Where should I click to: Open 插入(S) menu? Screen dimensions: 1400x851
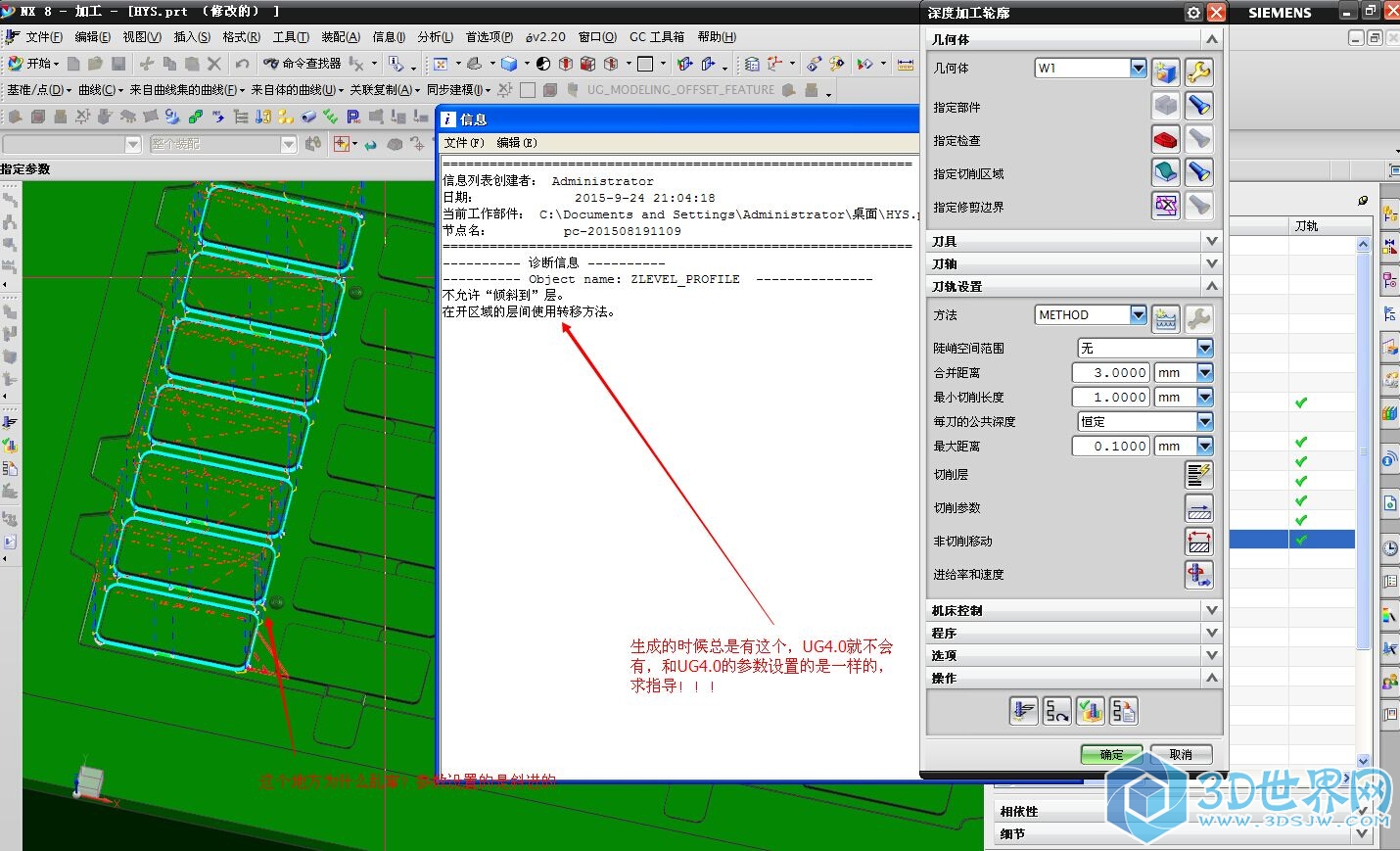(x=192, y=37)
